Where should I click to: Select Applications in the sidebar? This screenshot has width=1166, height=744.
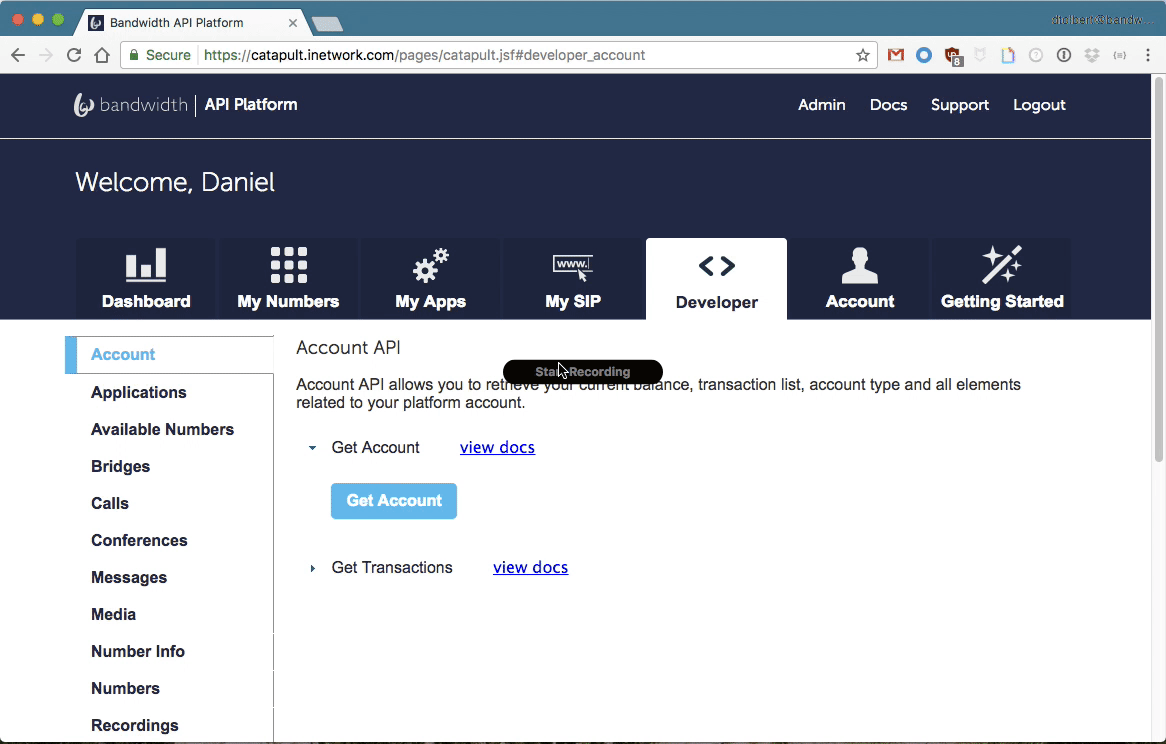pos(138,392)
